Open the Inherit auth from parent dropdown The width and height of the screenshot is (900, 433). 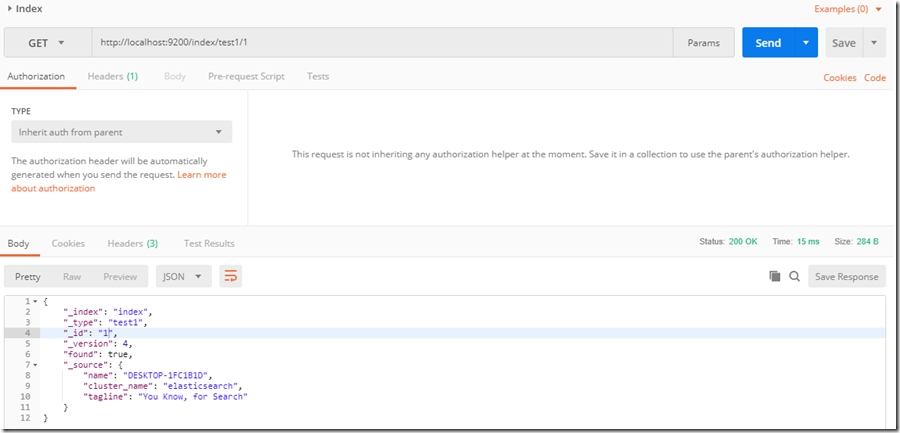click(122, 132)
